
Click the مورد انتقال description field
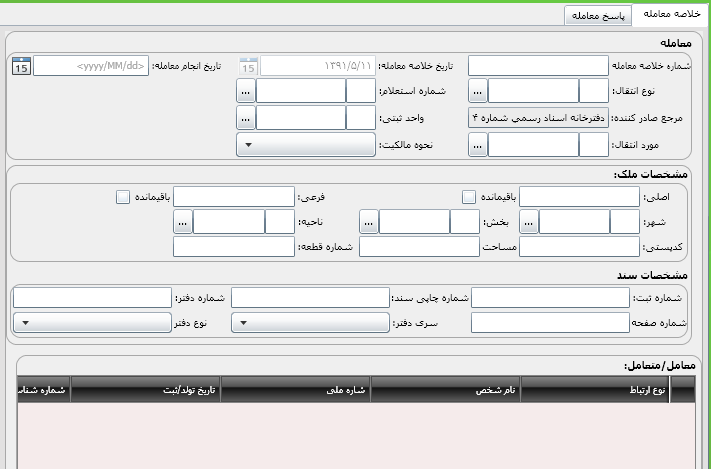pos(533,145)
